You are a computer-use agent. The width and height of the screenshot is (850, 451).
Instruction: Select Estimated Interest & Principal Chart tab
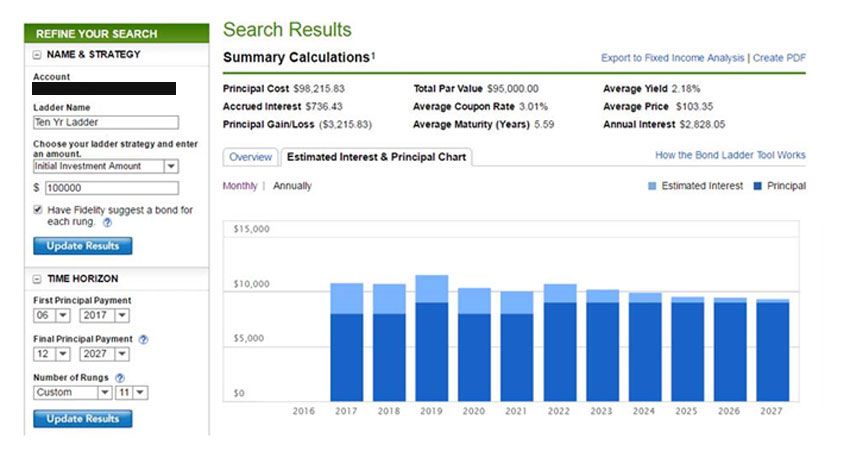tap(375, 157)
